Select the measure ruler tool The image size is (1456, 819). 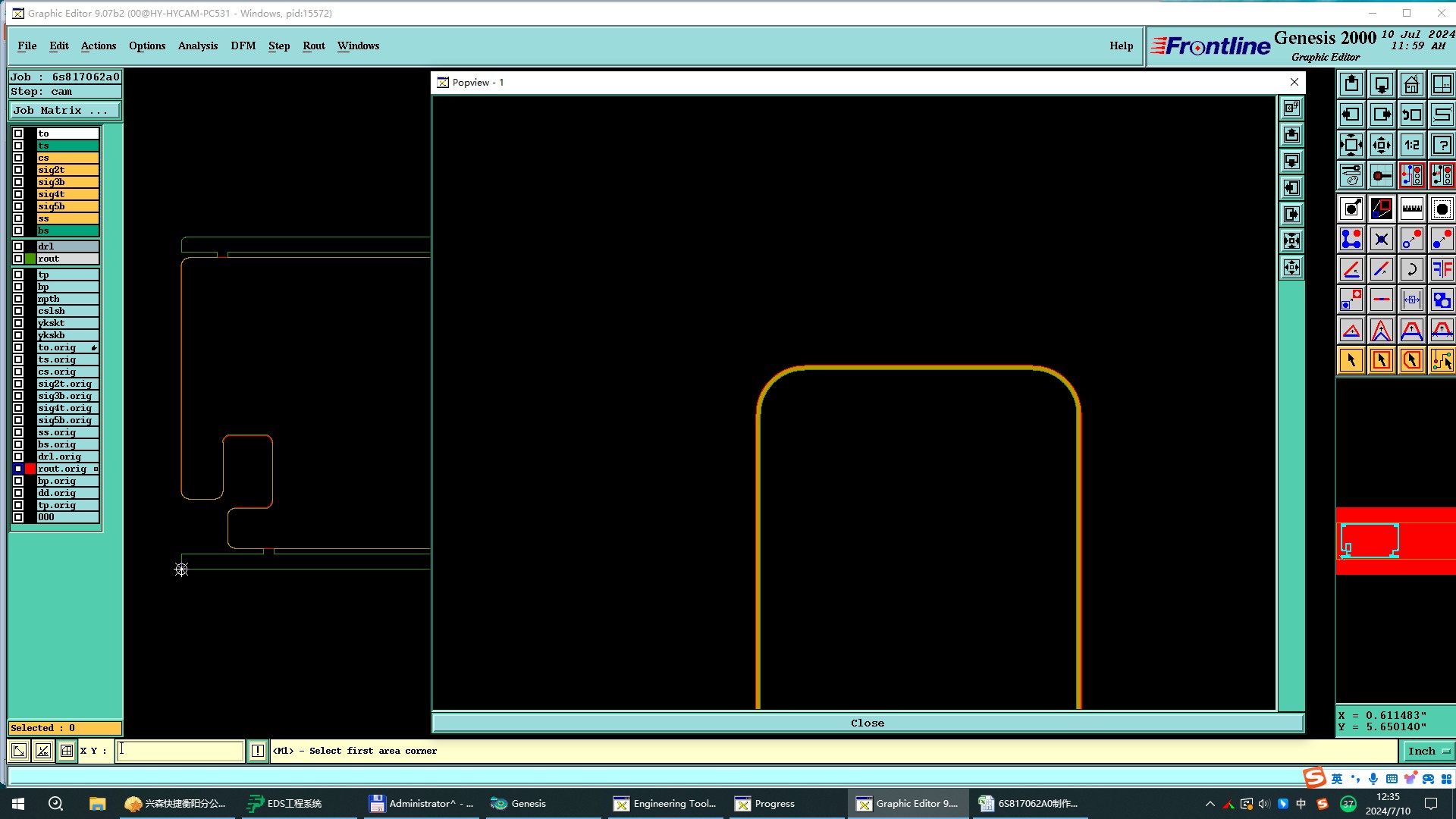pos(1411,209)
